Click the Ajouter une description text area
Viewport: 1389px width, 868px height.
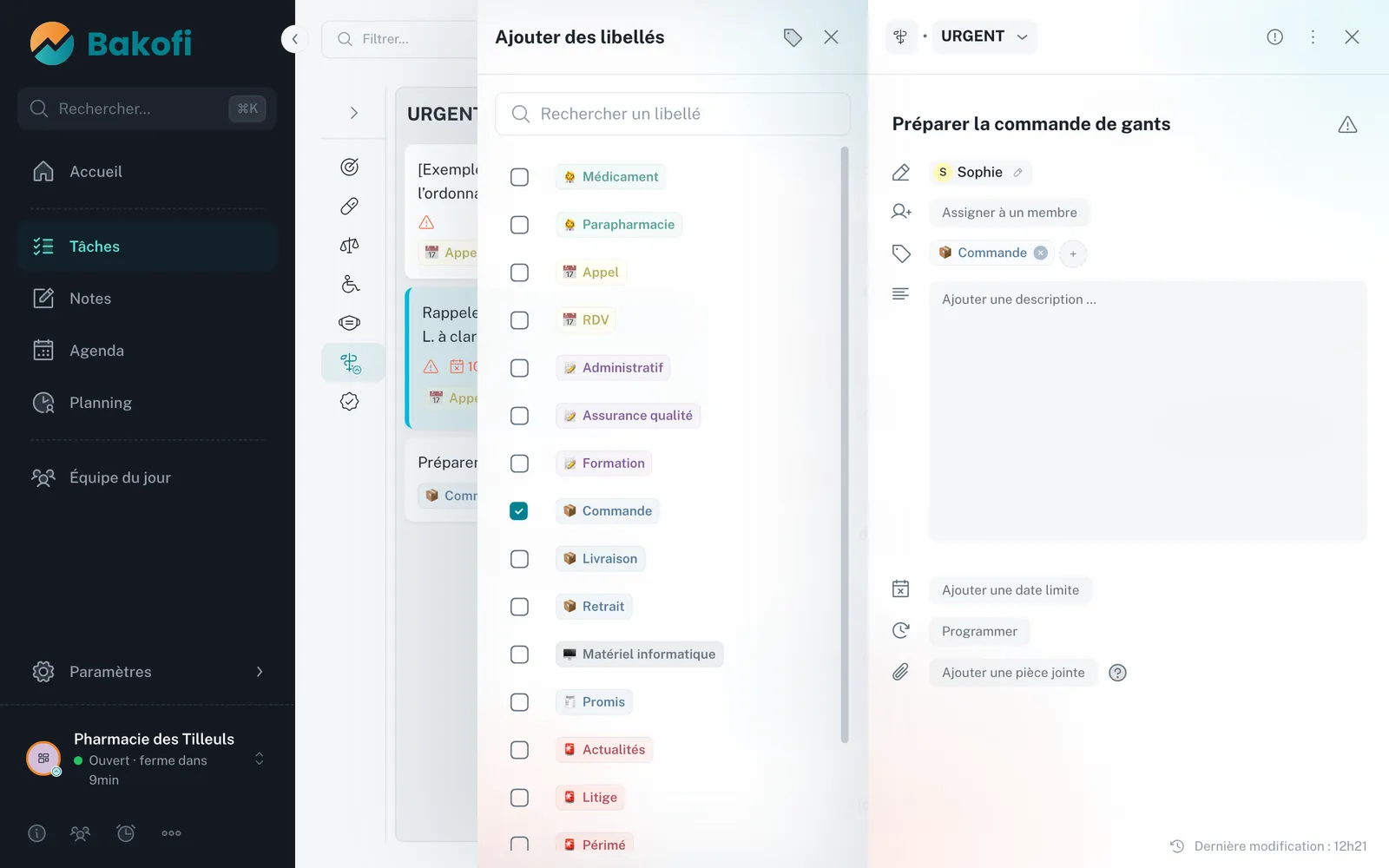[1148, 411]
